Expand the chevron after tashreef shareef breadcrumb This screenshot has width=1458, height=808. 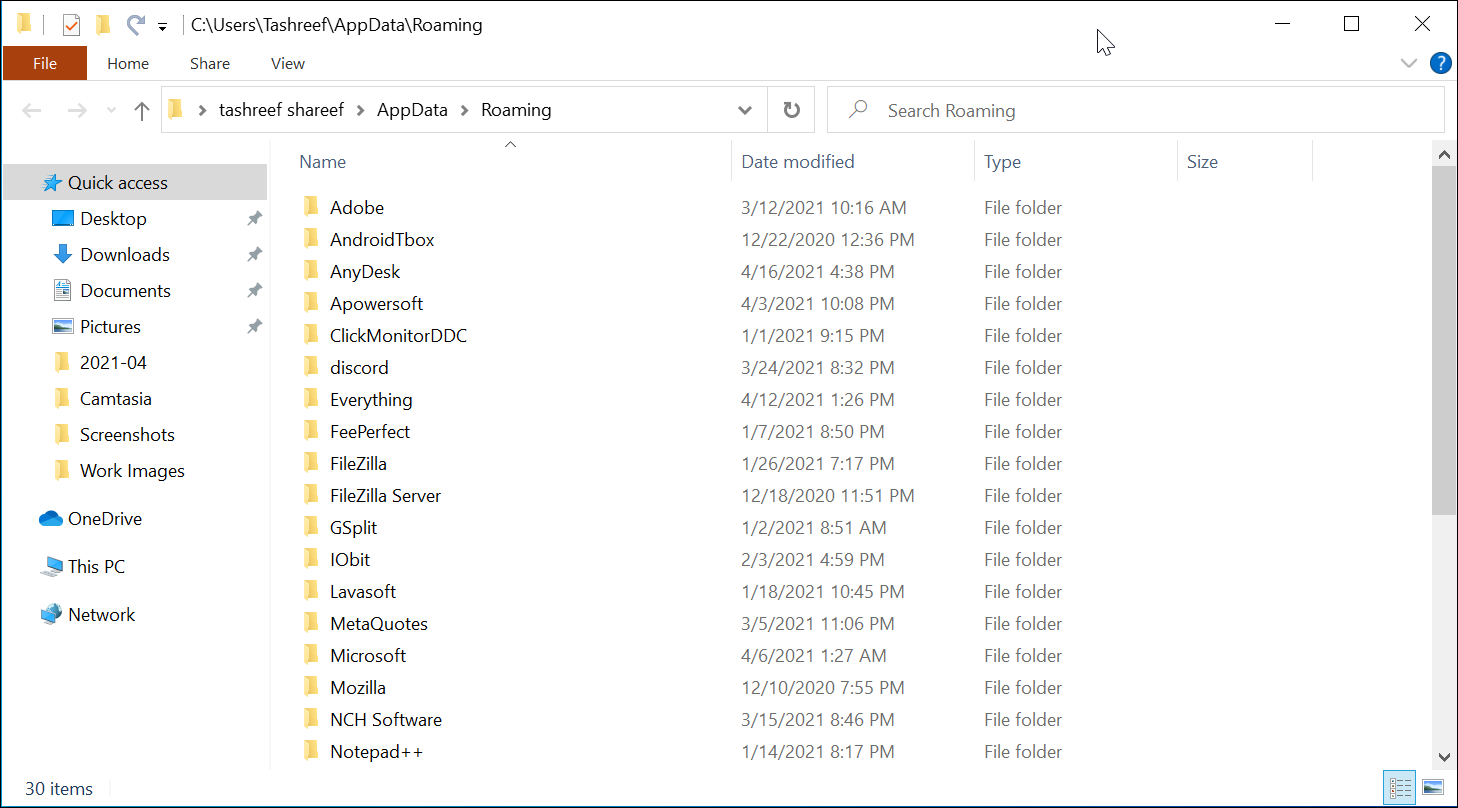[361, 110]
